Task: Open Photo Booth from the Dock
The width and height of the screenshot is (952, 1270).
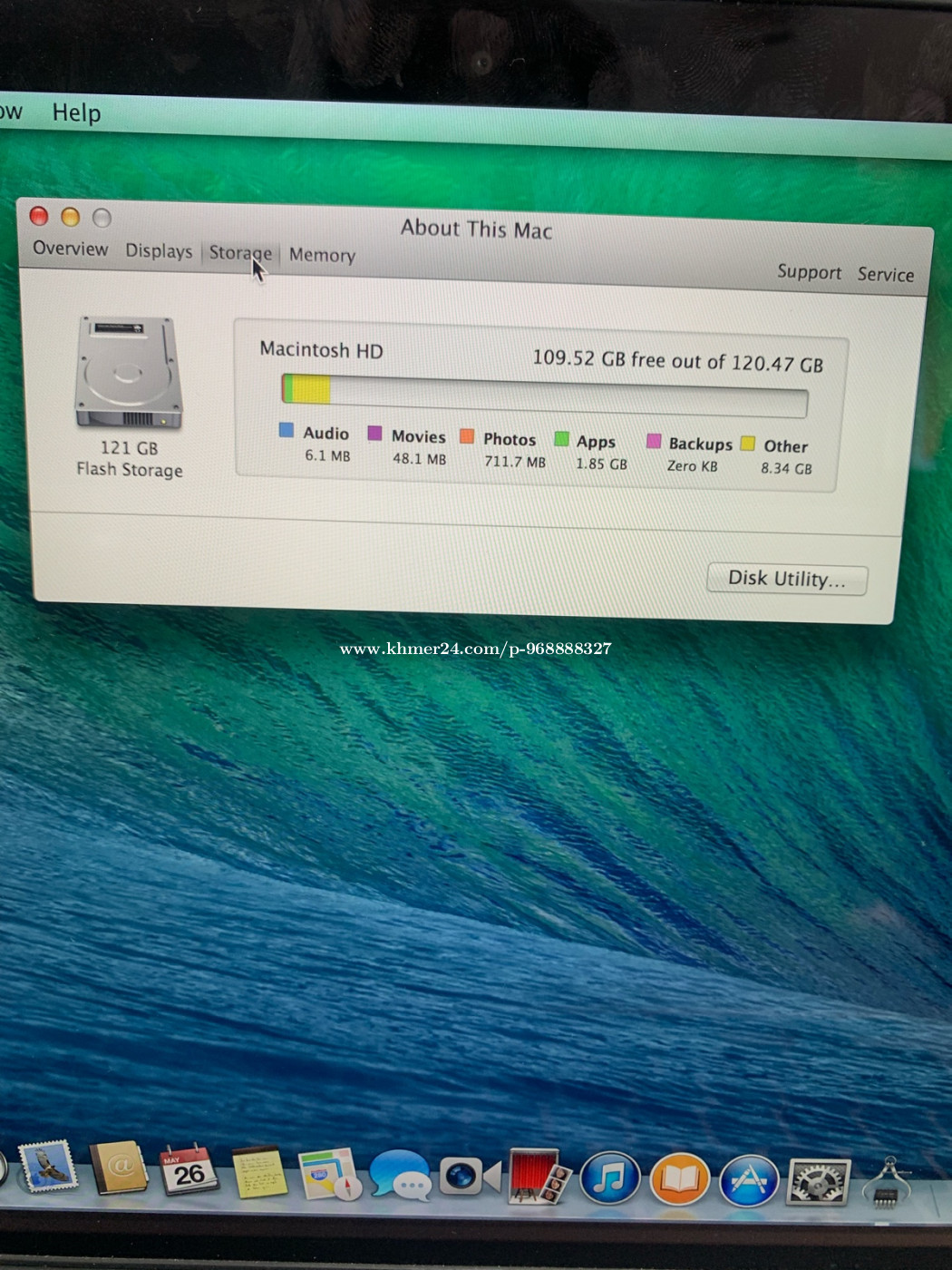Action: point(539,1177)
